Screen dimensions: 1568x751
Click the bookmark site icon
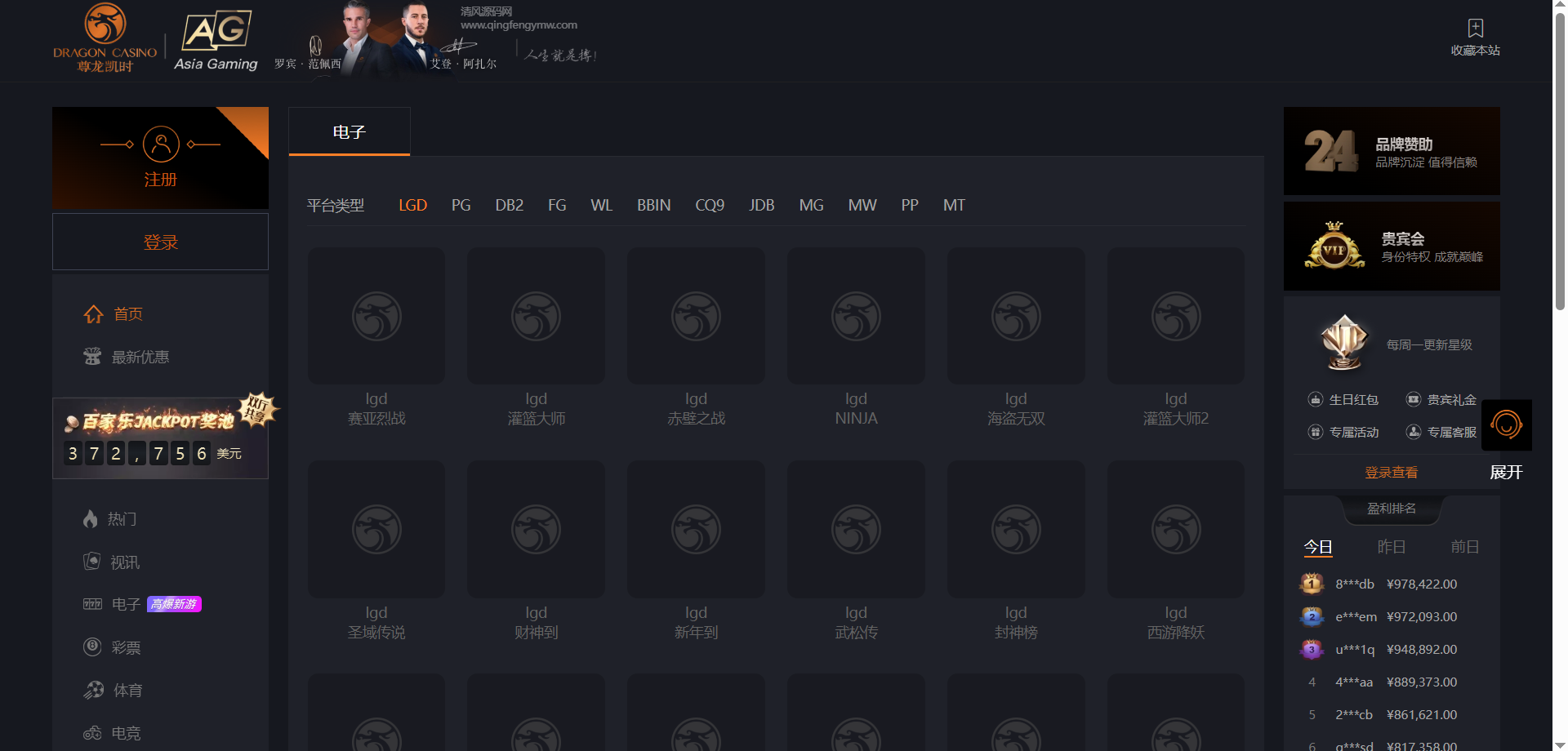coord(1475,29)
